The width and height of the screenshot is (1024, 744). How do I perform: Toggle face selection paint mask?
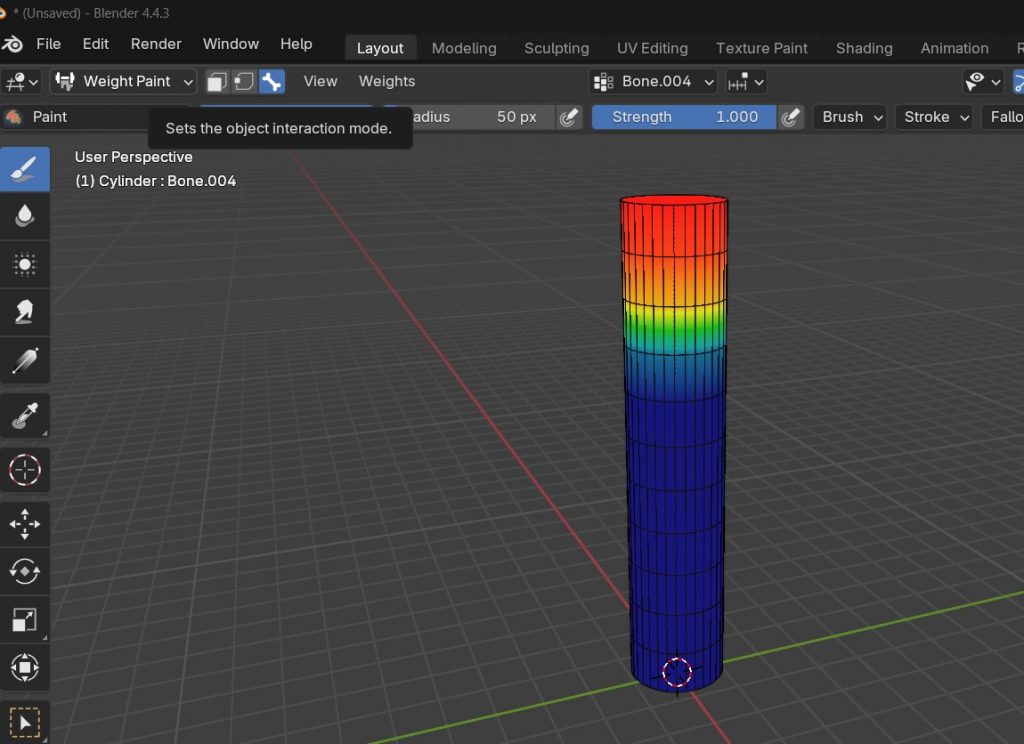[217, 81]
